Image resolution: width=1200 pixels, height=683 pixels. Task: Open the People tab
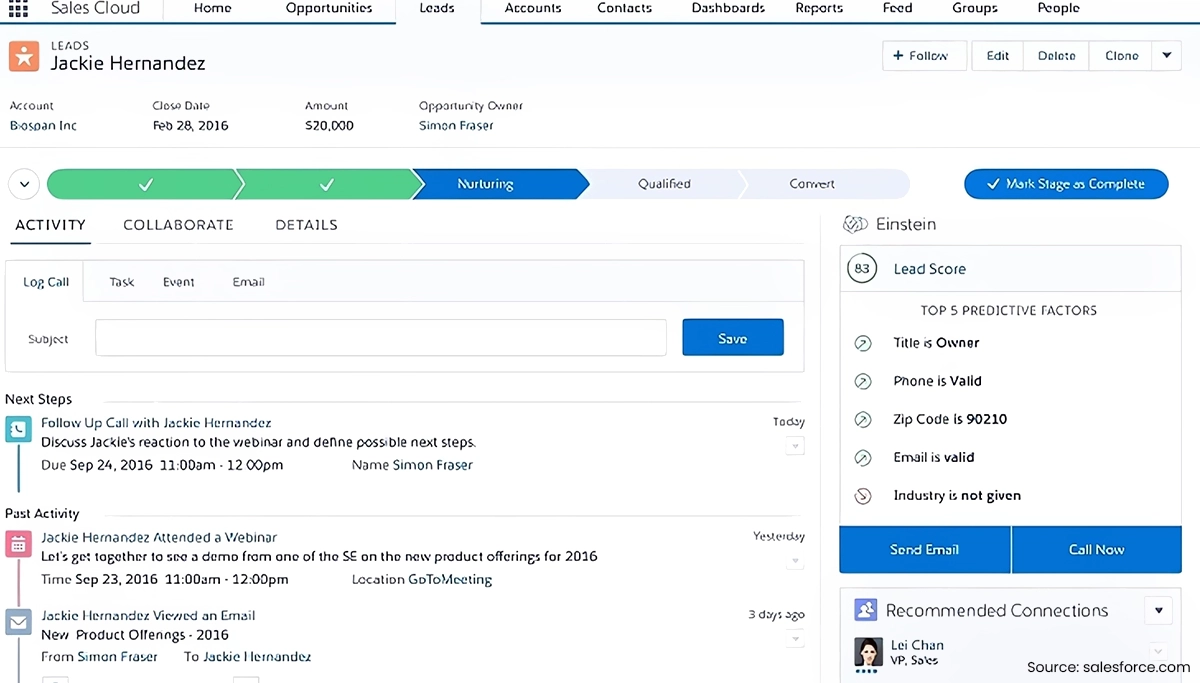pos(1058,8)
